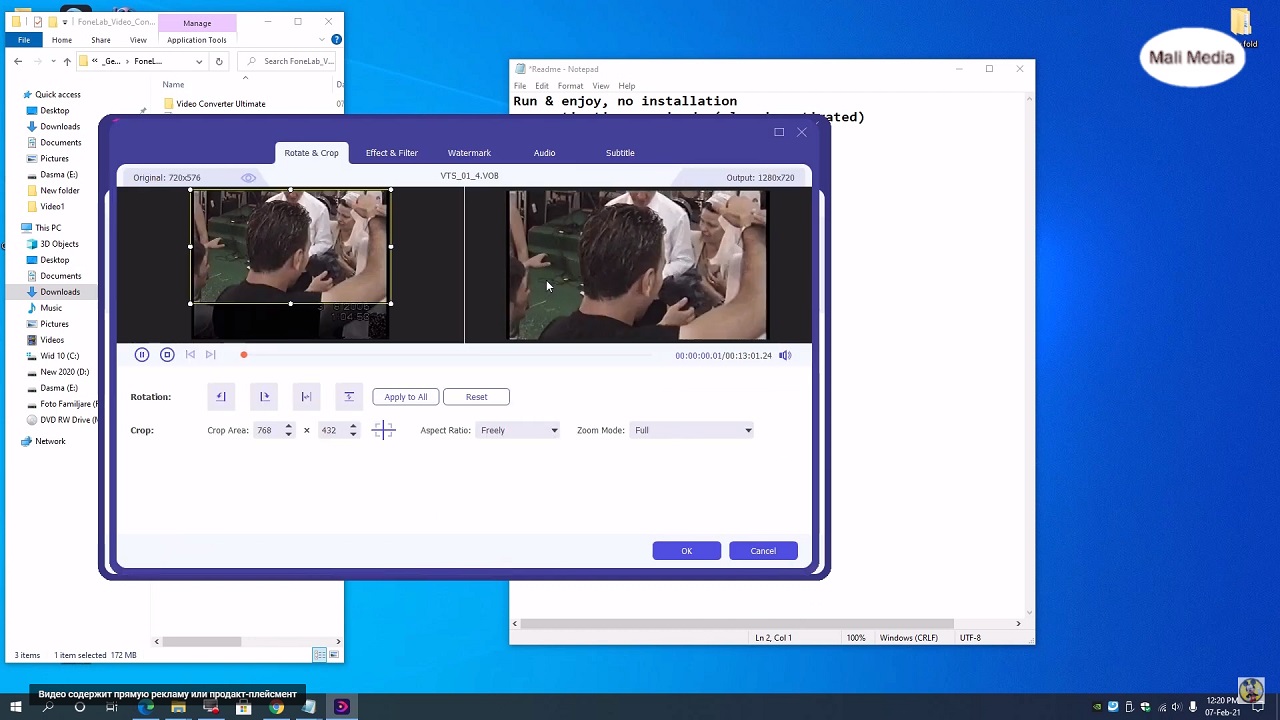Open the Watermark tab
Image resolution: width=1280 pixels, height=720 pixels.
469,153
